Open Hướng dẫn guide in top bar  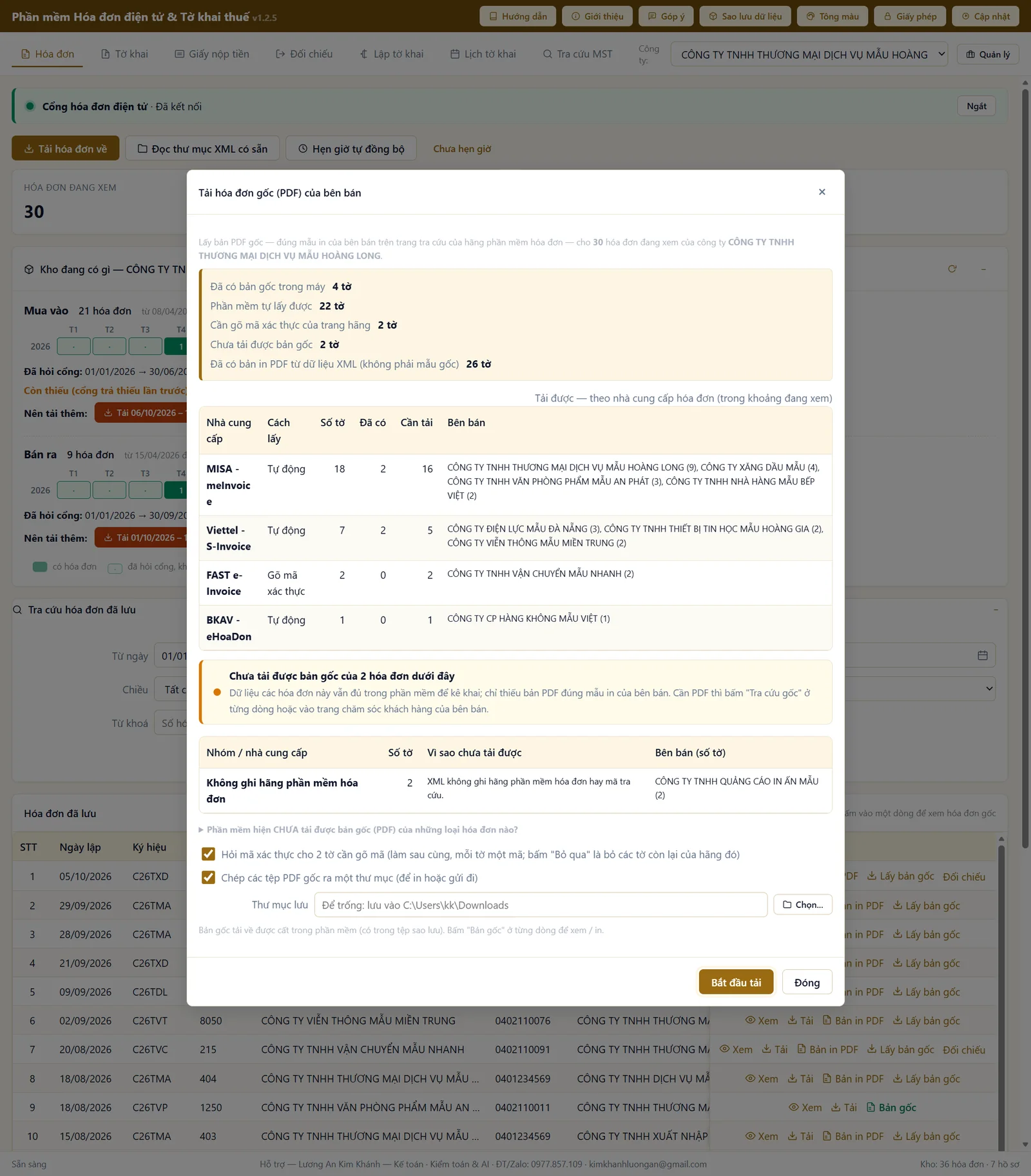pos(518,16)
